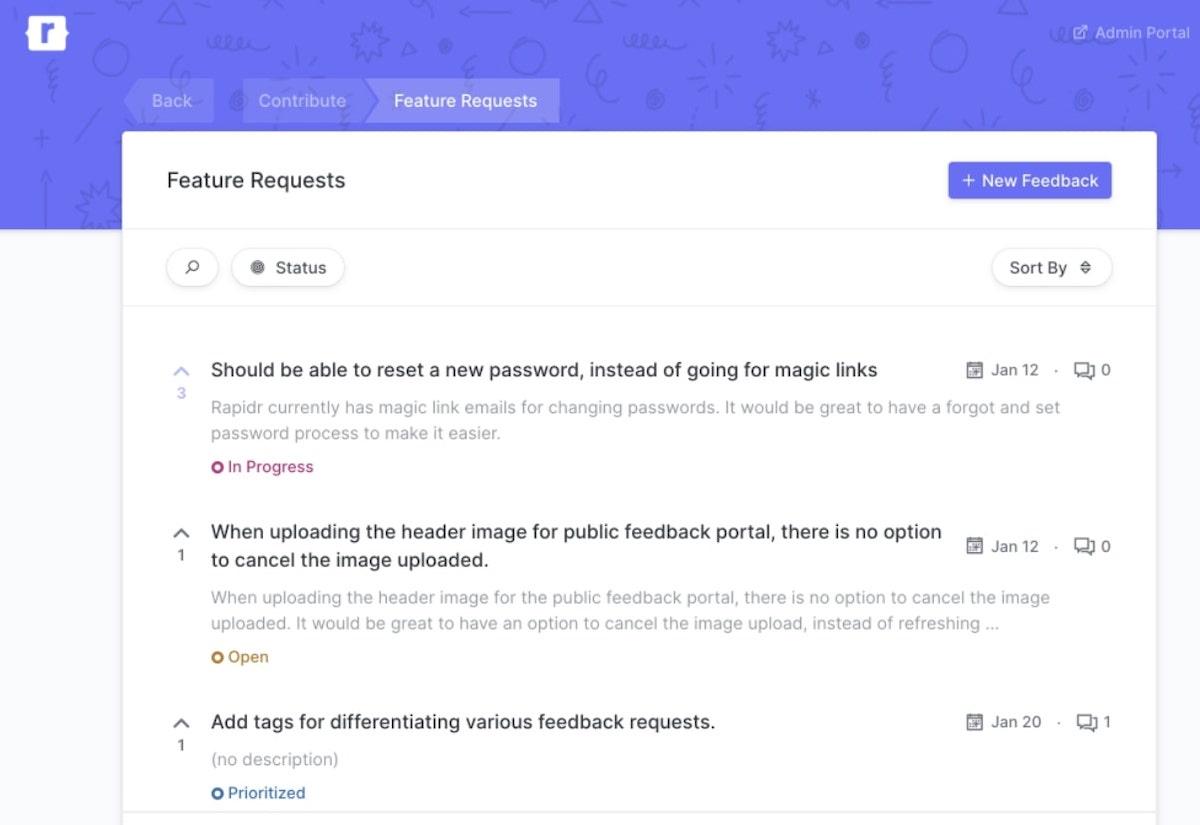Upvote the header image cancel request

point(181,533)
